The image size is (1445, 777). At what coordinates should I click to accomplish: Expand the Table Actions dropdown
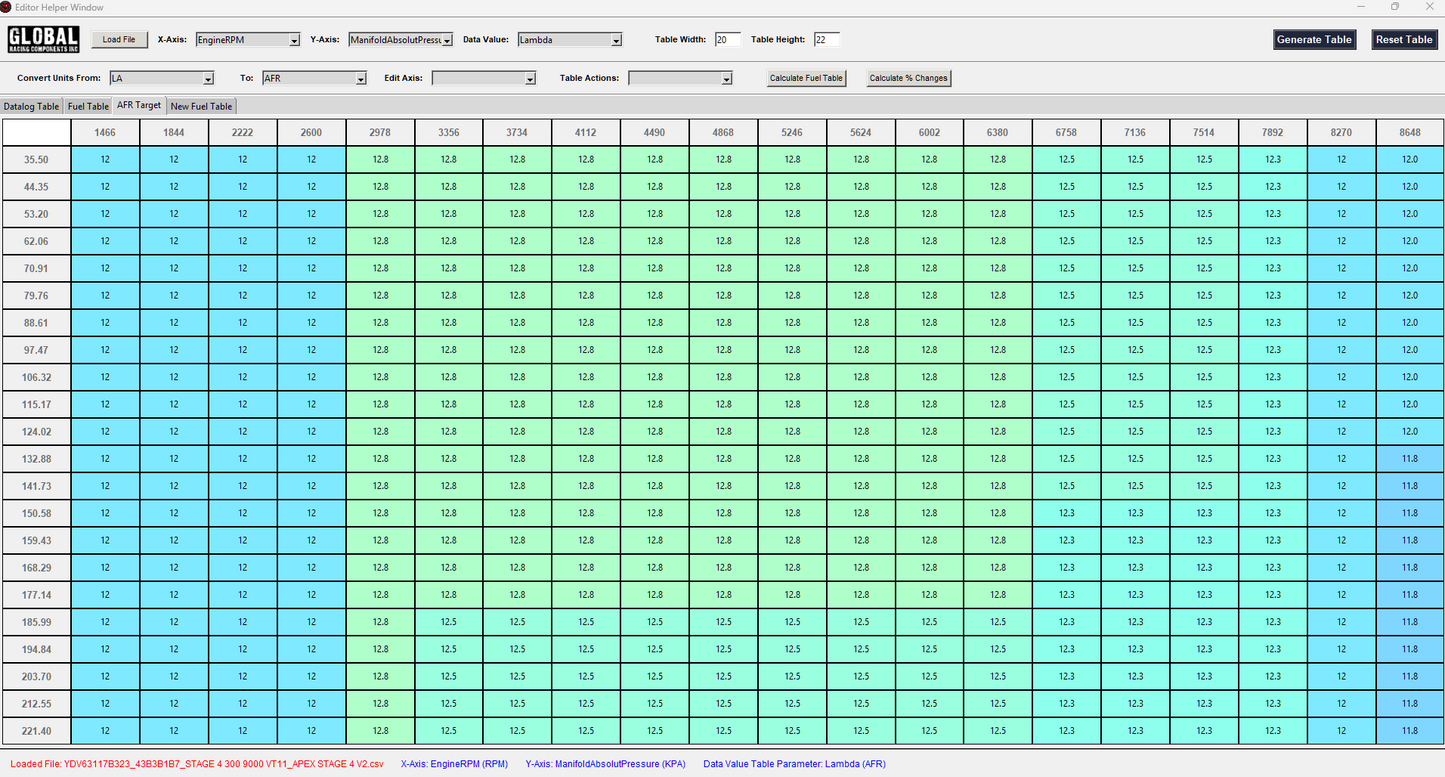click(680, 78)
